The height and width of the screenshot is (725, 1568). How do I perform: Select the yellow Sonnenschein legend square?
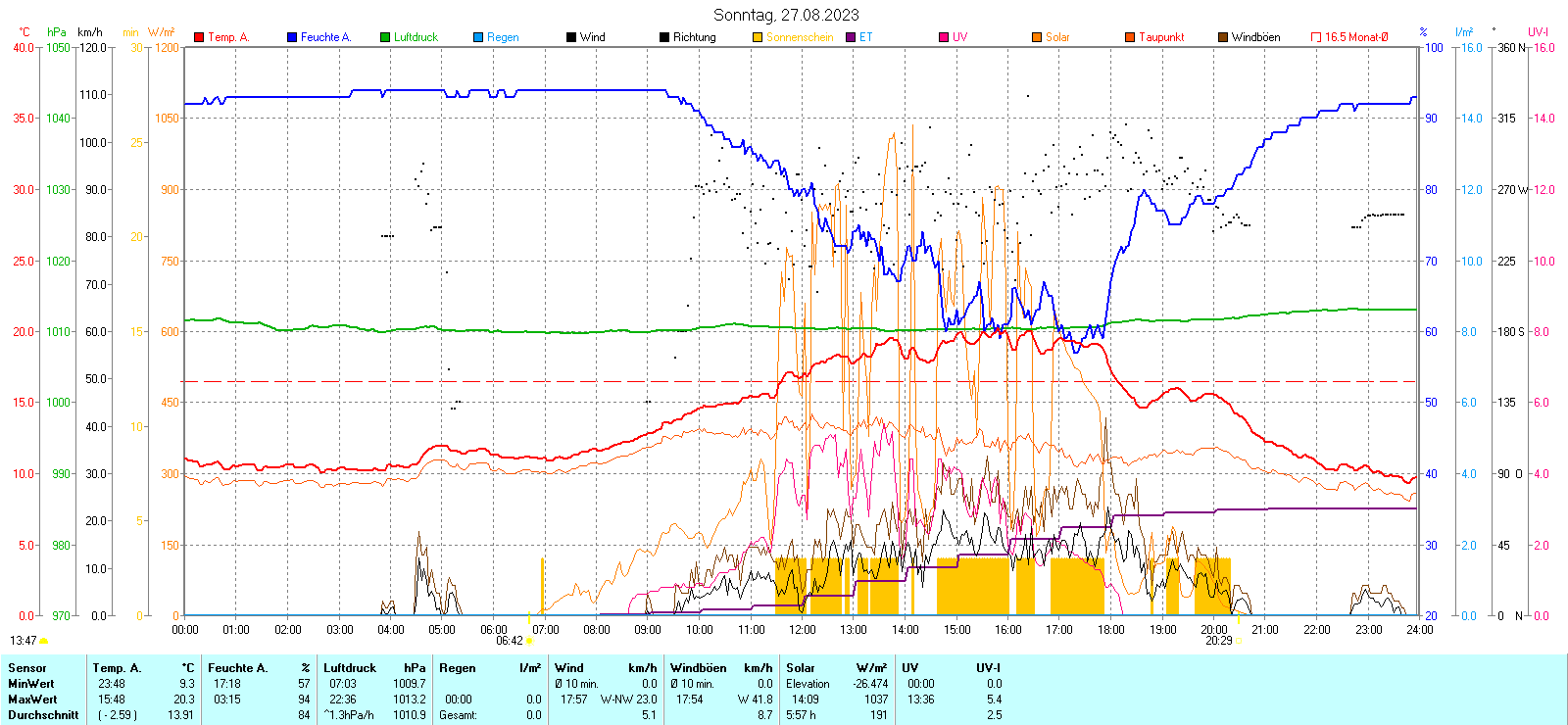(758, 37)
